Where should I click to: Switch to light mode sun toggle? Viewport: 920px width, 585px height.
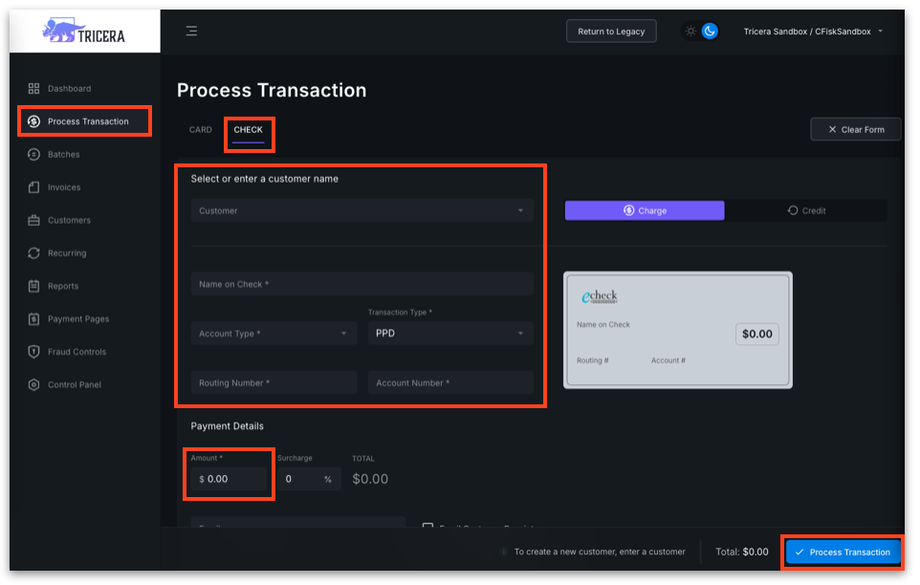pyautogui.click(x=690, y=31)
